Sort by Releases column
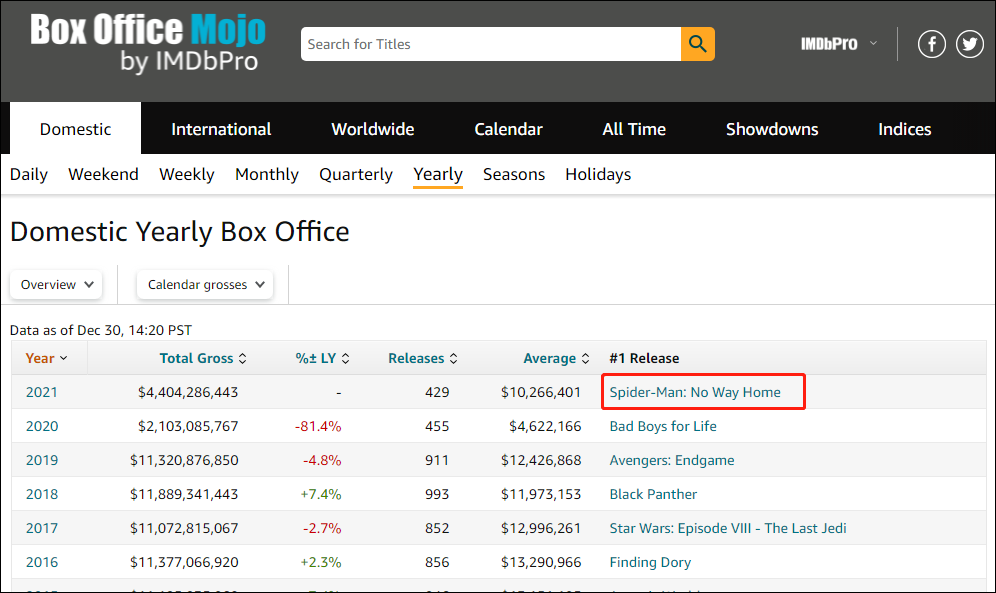Viewport: 996px width, 593px height. pos(422,358)
